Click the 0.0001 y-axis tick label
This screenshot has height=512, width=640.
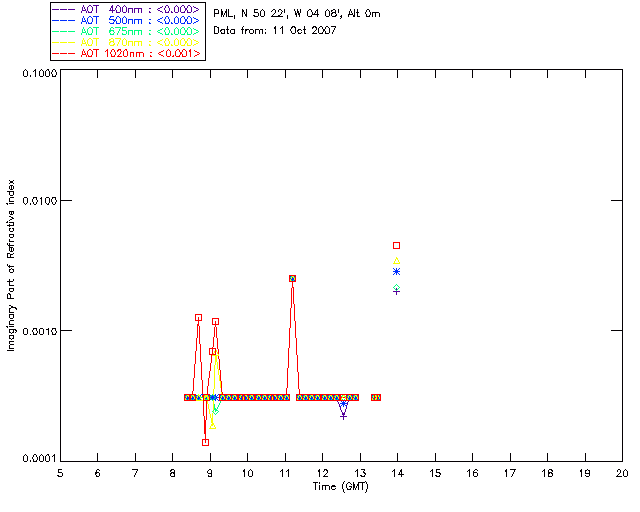40,459
